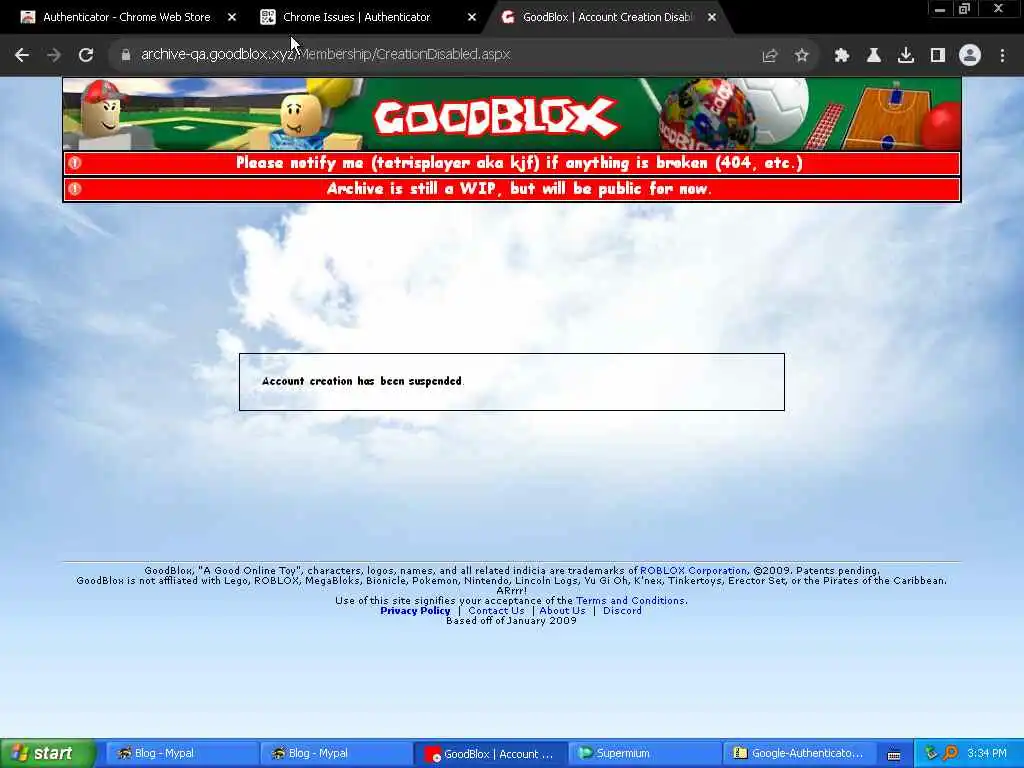This screenshot has width=1024, height=768.
Task: Restore down the Chrome window
Action: pyautogui.click(x=965, y=9)
